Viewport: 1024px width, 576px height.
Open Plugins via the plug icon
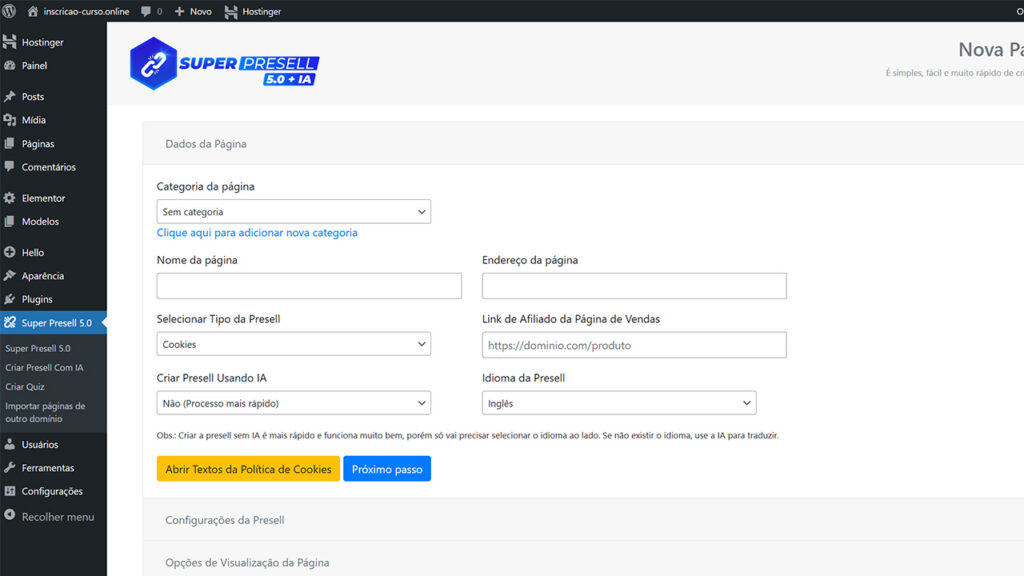pyautogui.click(x=10, y=299)
